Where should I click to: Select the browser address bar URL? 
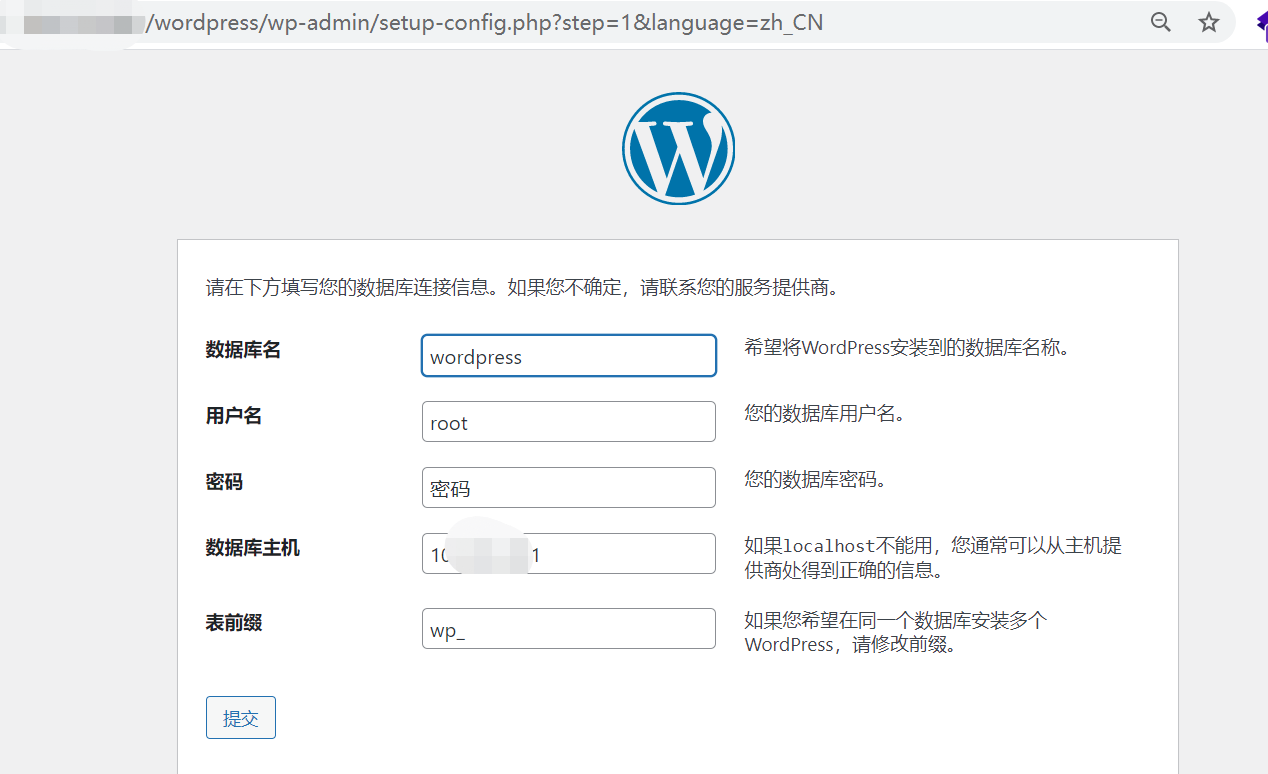[x=485, y=22]
